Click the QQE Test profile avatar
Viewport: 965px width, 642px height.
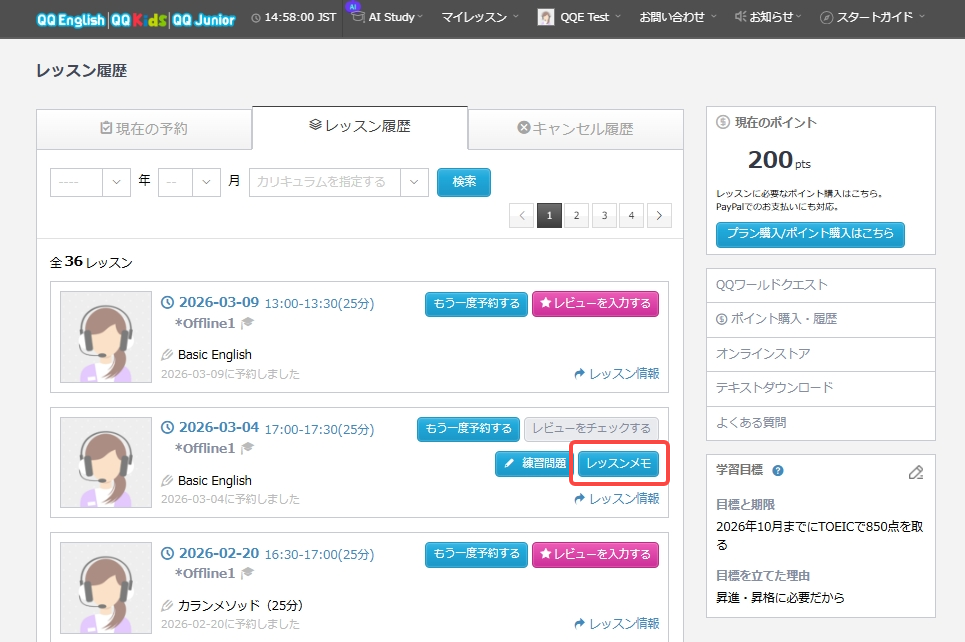(x=546, y=18)
